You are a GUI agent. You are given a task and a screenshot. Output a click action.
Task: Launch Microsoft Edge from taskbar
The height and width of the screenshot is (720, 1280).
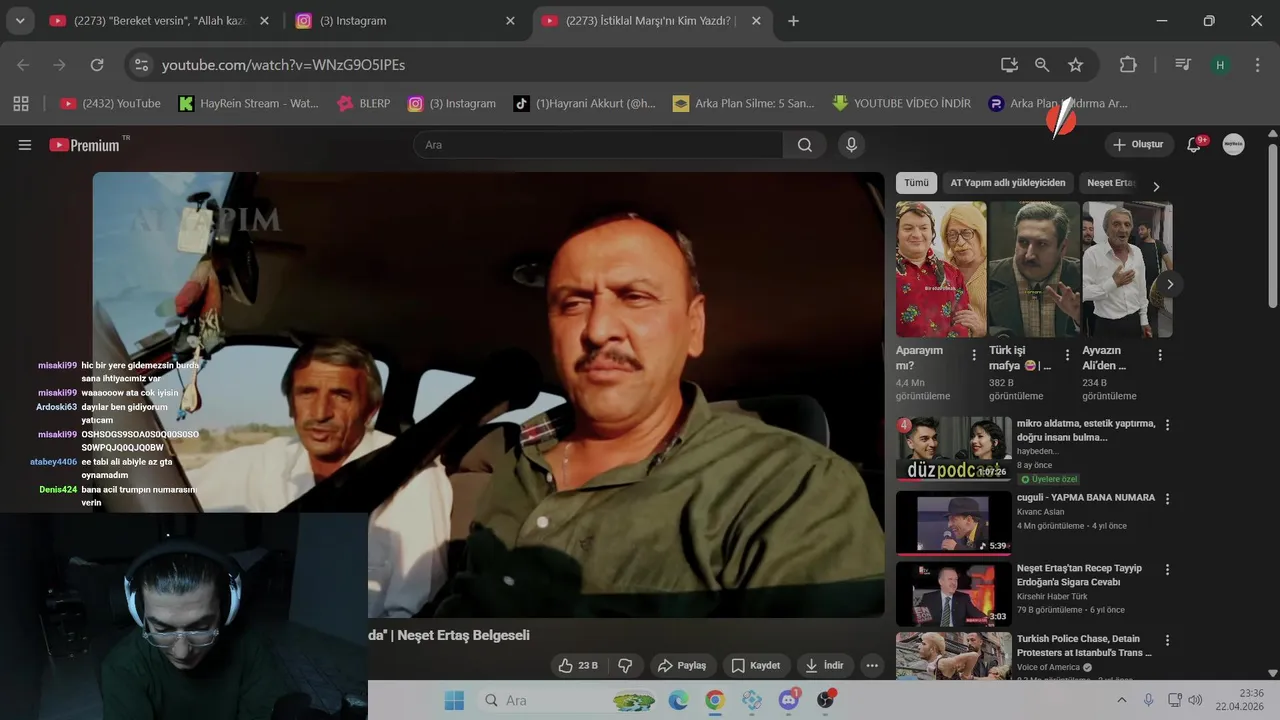679,700
